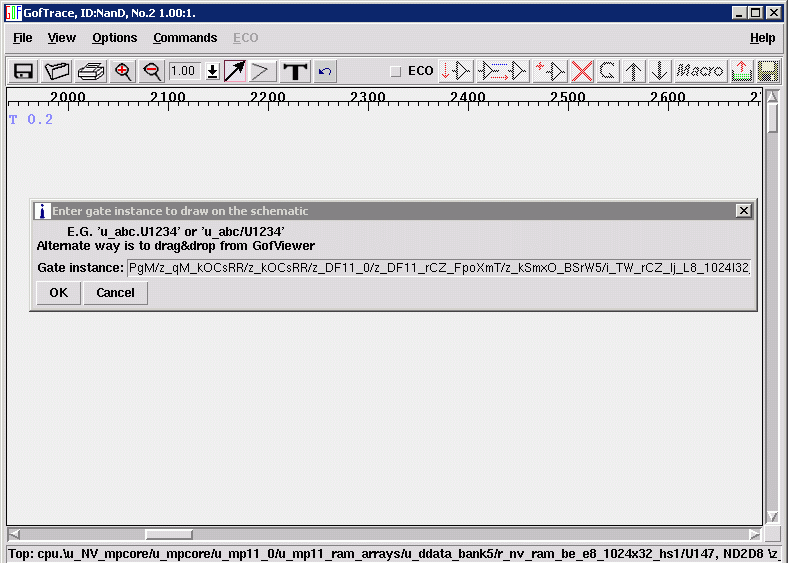Screen dimensions: 788x563
Task: Open the zoom level dropdown arrow
Action: pos(212,71)
